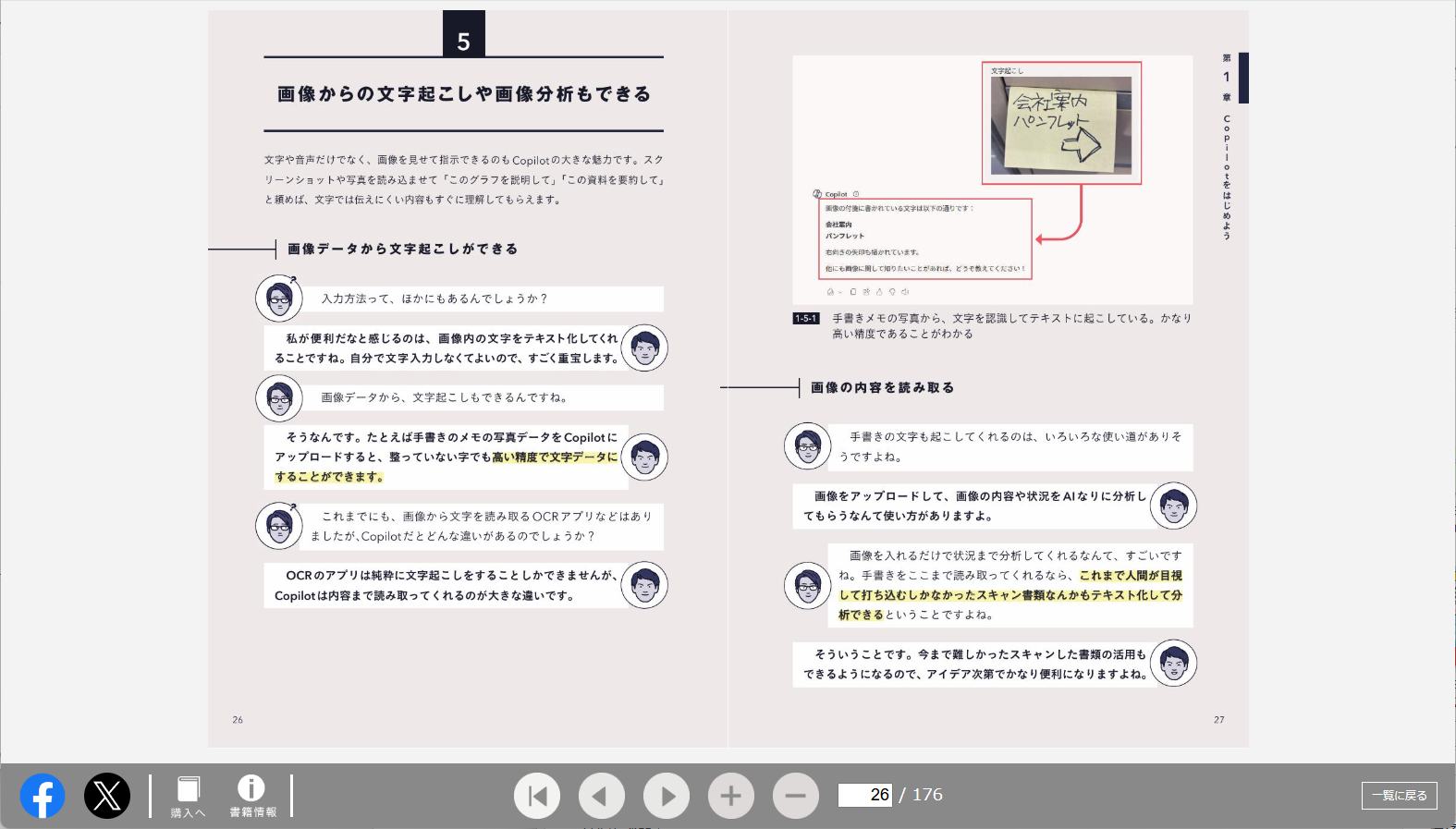Click the bubble starting 私が便利だなと感じるのは

(446, 348)
